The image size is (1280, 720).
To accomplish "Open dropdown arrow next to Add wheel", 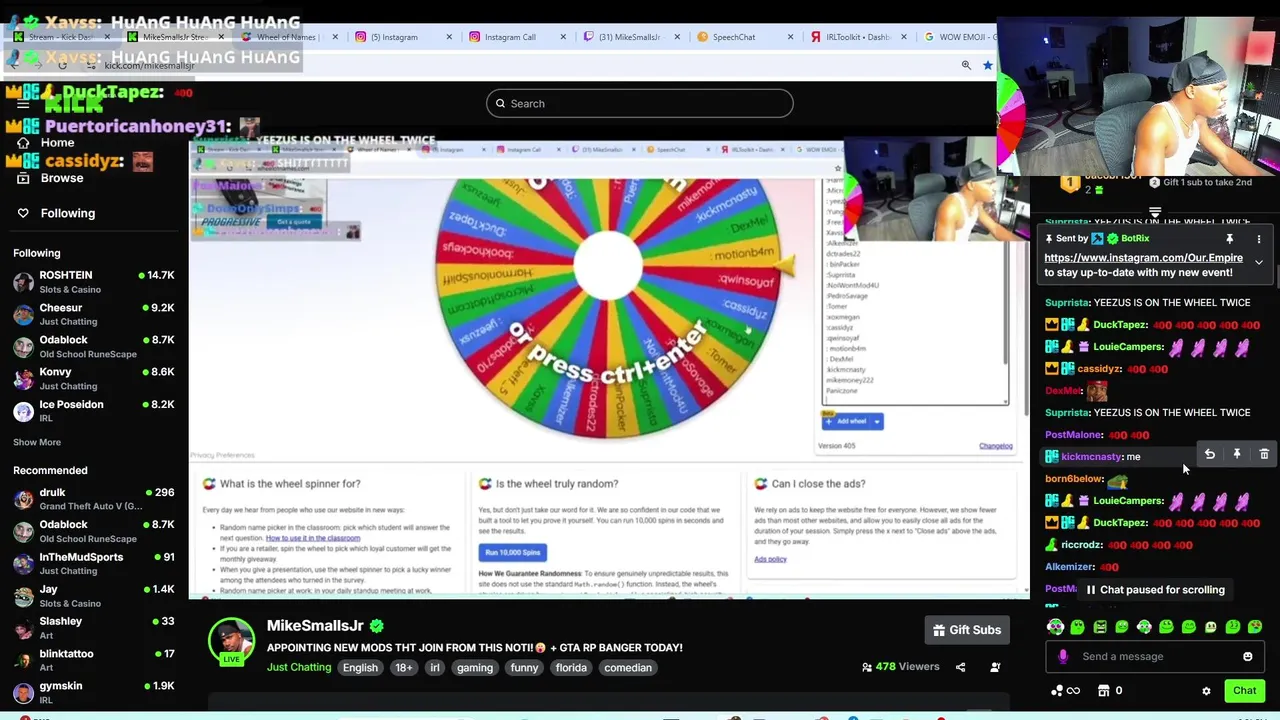I will (877, 422).
